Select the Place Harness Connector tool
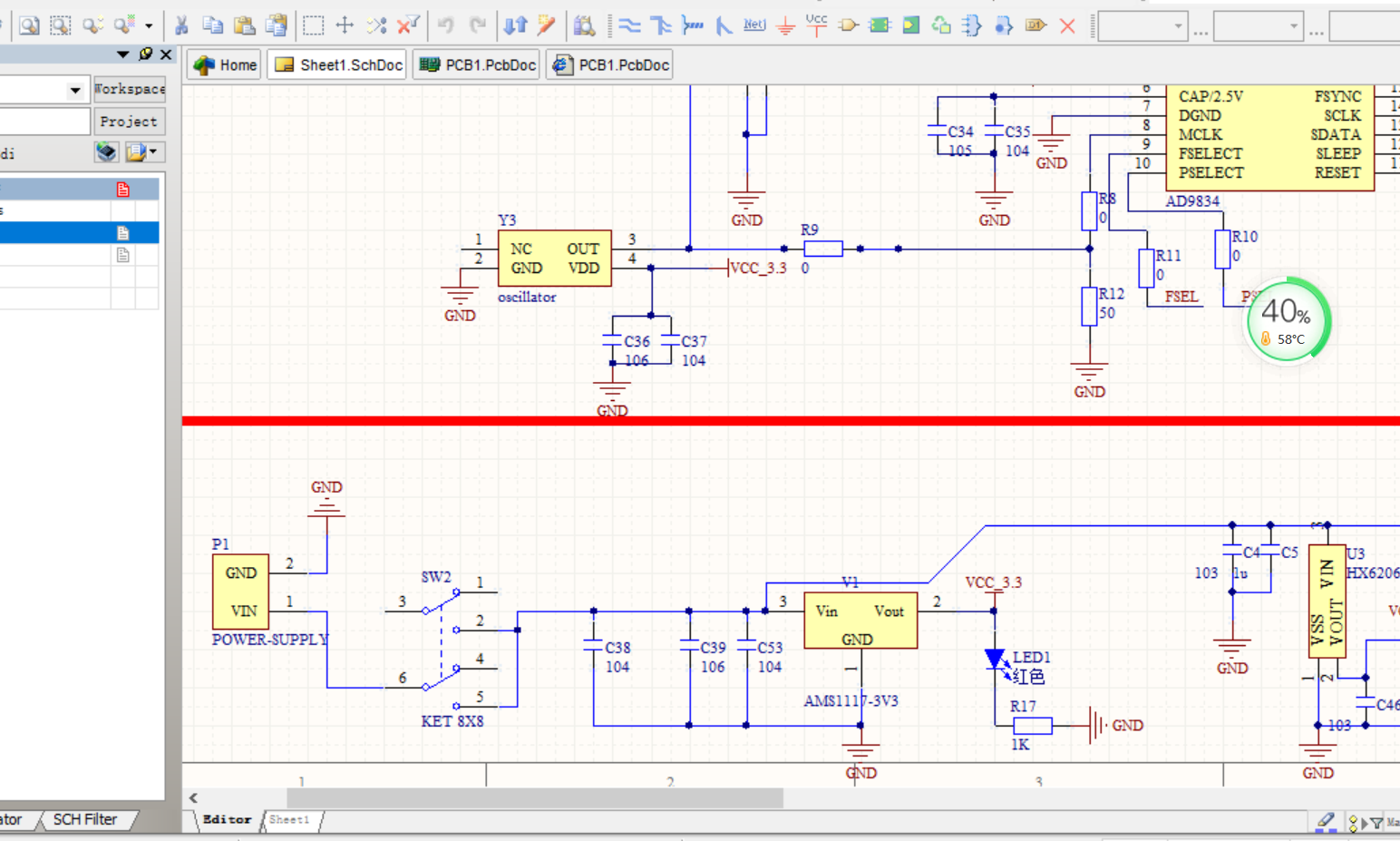Screen dimensions: 1400x841 coord(972,25)
